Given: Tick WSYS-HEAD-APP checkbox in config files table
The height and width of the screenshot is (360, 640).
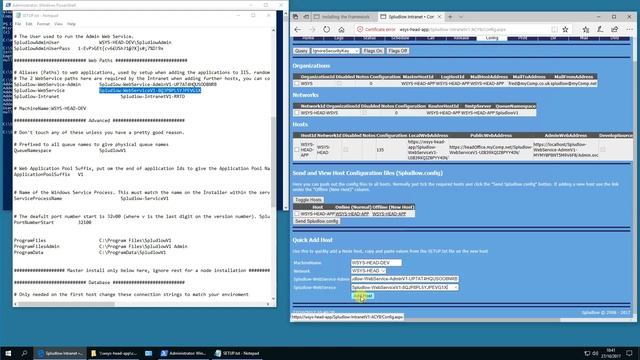Looking at the screenshot, I should [297, 213].
